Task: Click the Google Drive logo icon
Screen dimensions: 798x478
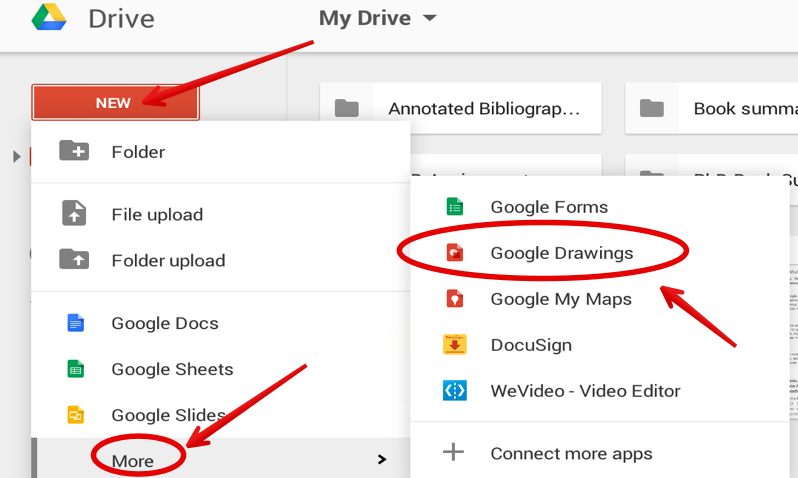Action: click(x=49, y=17)
